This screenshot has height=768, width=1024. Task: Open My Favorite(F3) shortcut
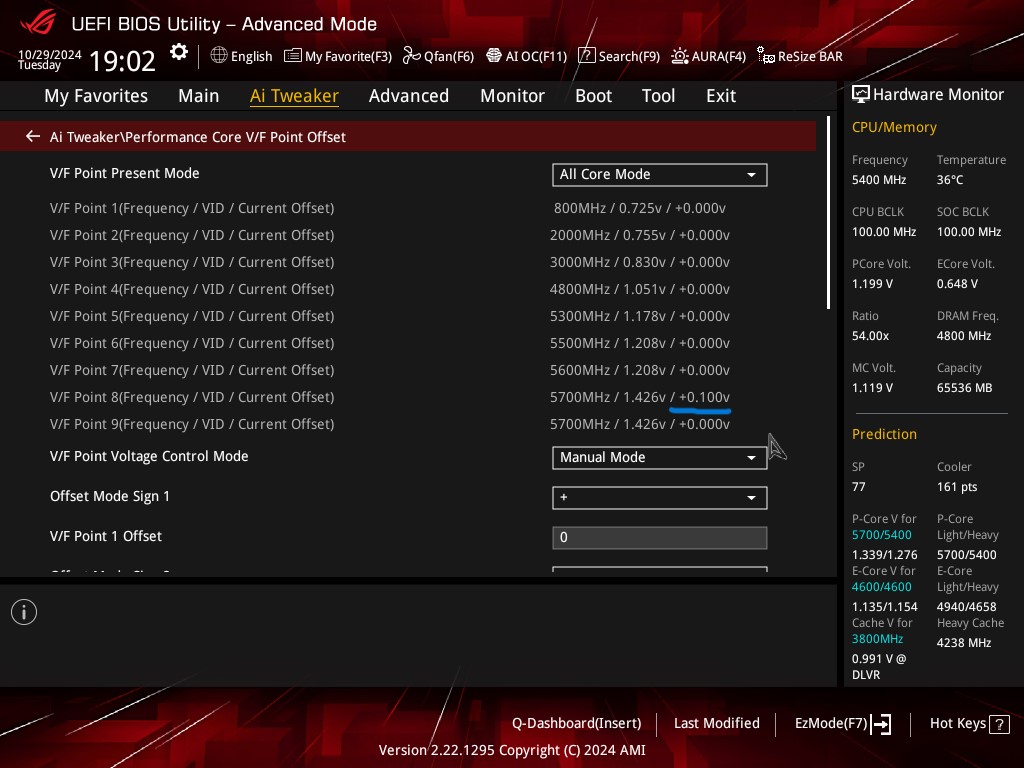(338, 56)
